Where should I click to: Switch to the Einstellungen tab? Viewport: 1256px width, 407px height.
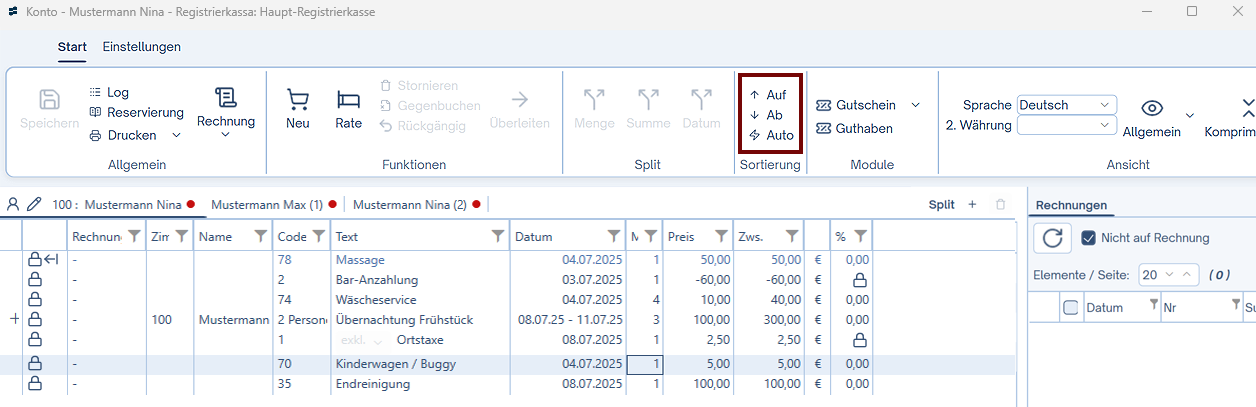pos(141,47)
